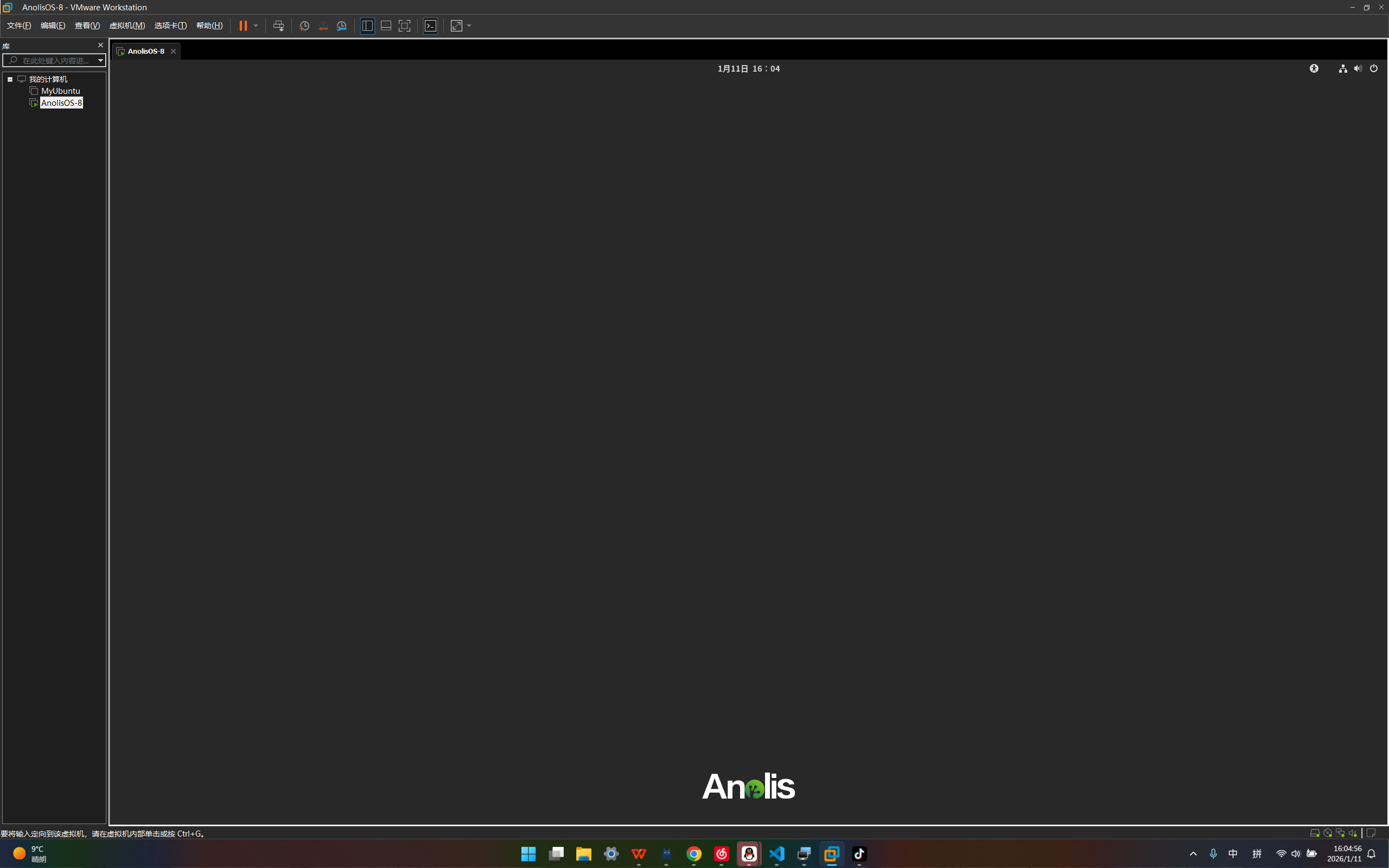Collapse the 我的计算机 tree node
The height and width of the screenshot is (868, 1389).
(10, 79)
